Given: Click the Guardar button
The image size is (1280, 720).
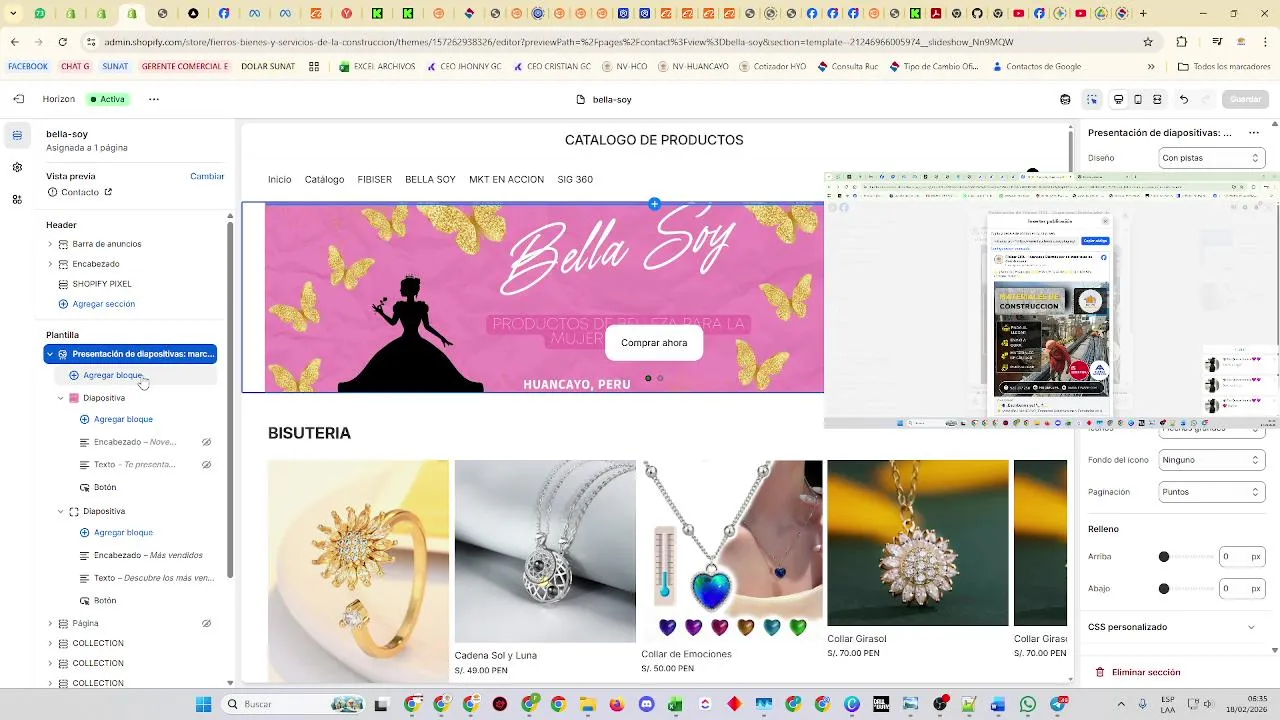Looking at the screenshot, I should tap(1246, 99).
